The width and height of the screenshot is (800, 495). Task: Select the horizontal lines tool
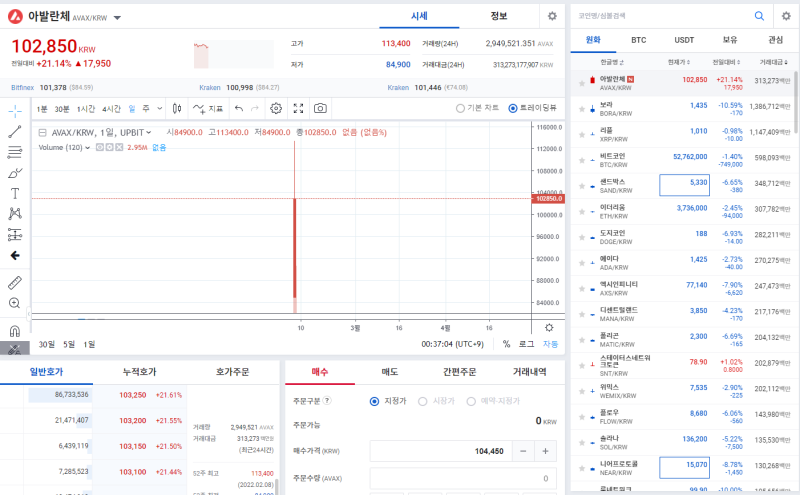(x=15, y=152)
